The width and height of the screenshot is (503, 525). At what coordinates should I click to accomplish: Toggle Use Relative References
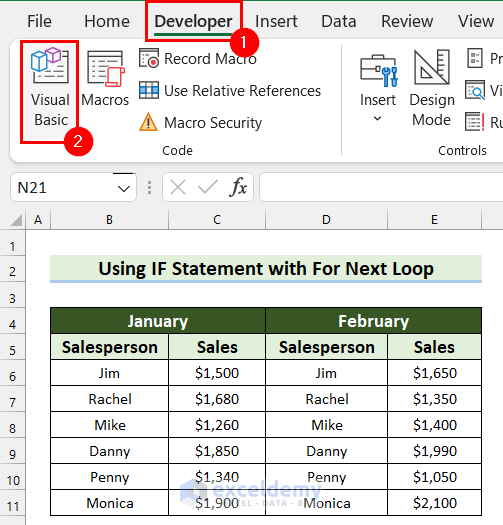pyautogui.click(x=230, y=91)
